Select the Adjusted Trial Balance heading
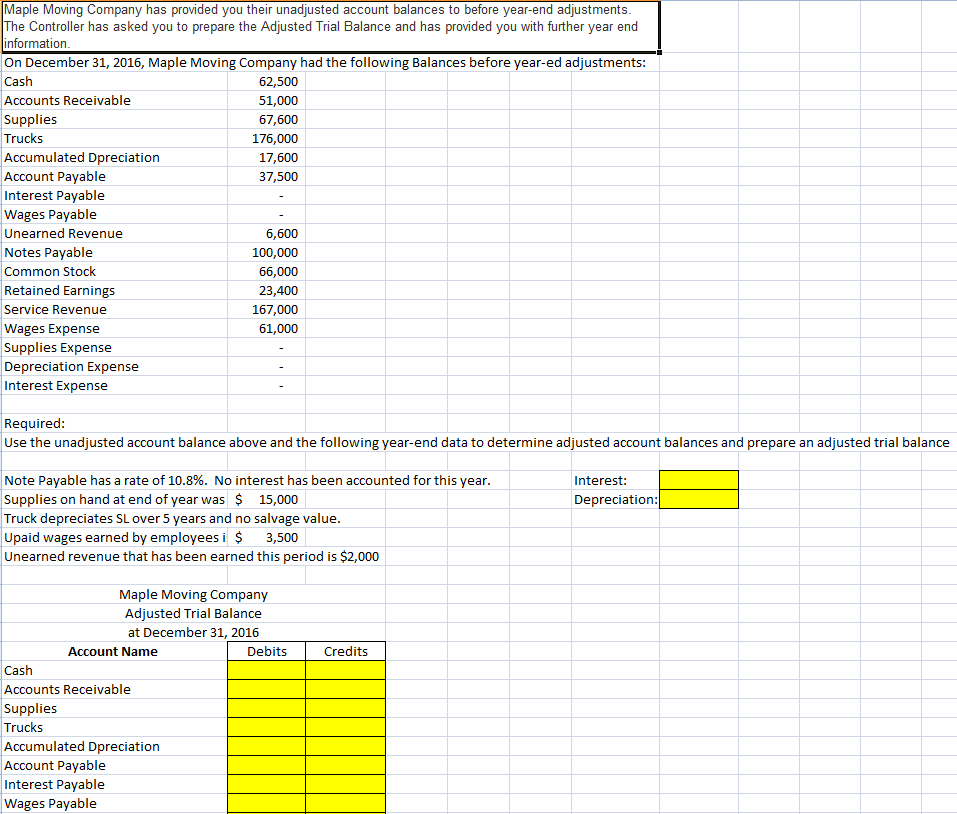 click(193, 613)
